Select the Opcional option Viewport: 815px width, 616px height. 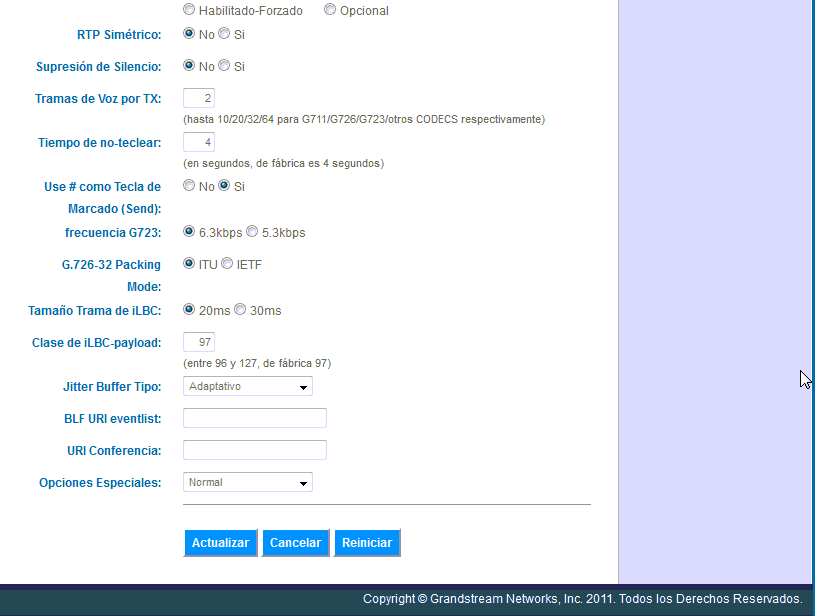(329, 9)
